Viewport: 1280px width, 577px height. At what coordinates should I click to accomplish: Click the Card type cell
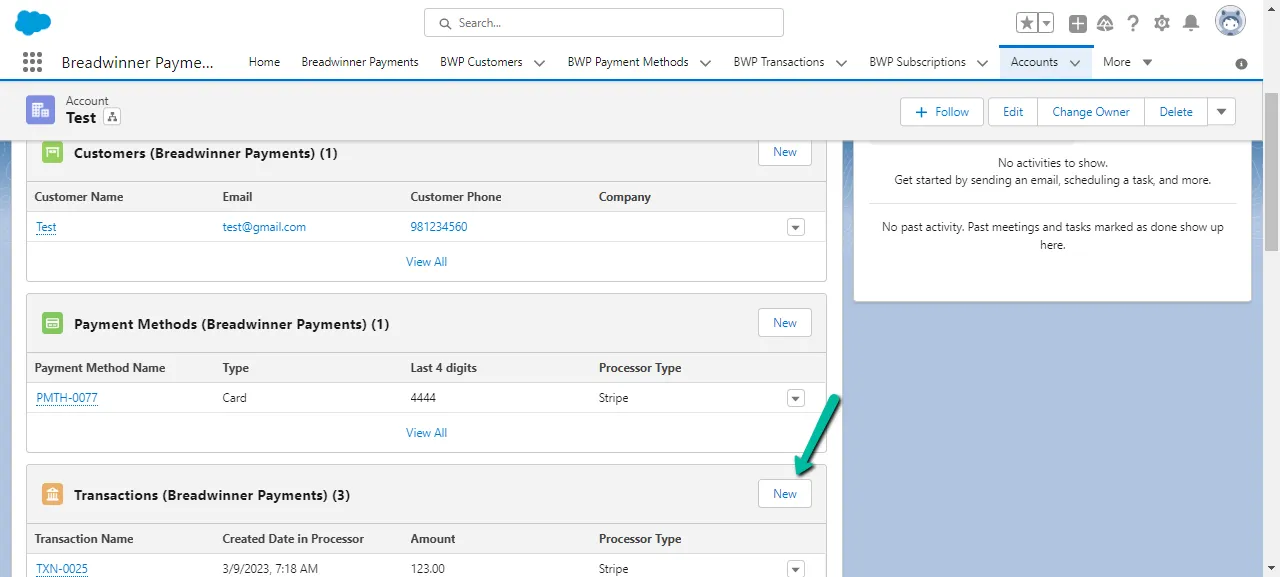[234, 398]
